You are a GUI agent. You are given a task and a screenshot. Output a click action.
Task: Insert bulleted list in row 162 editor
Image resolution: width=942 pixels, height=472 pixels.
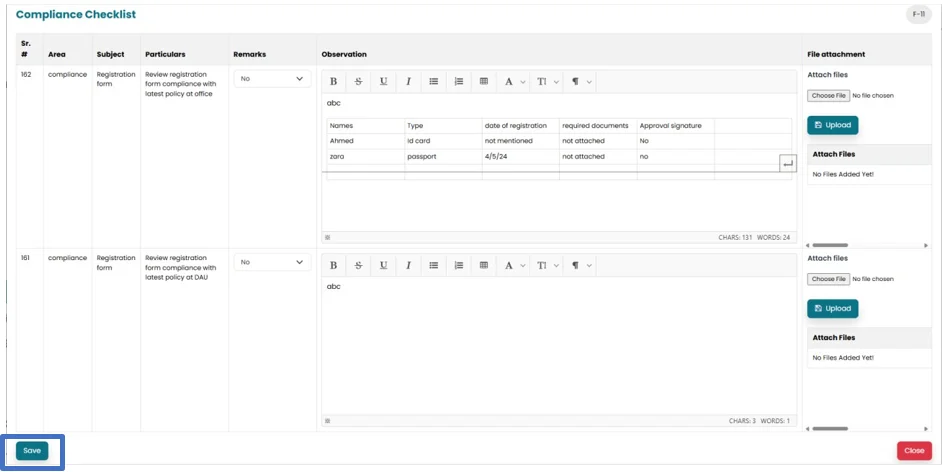click(x=433, y=82)
